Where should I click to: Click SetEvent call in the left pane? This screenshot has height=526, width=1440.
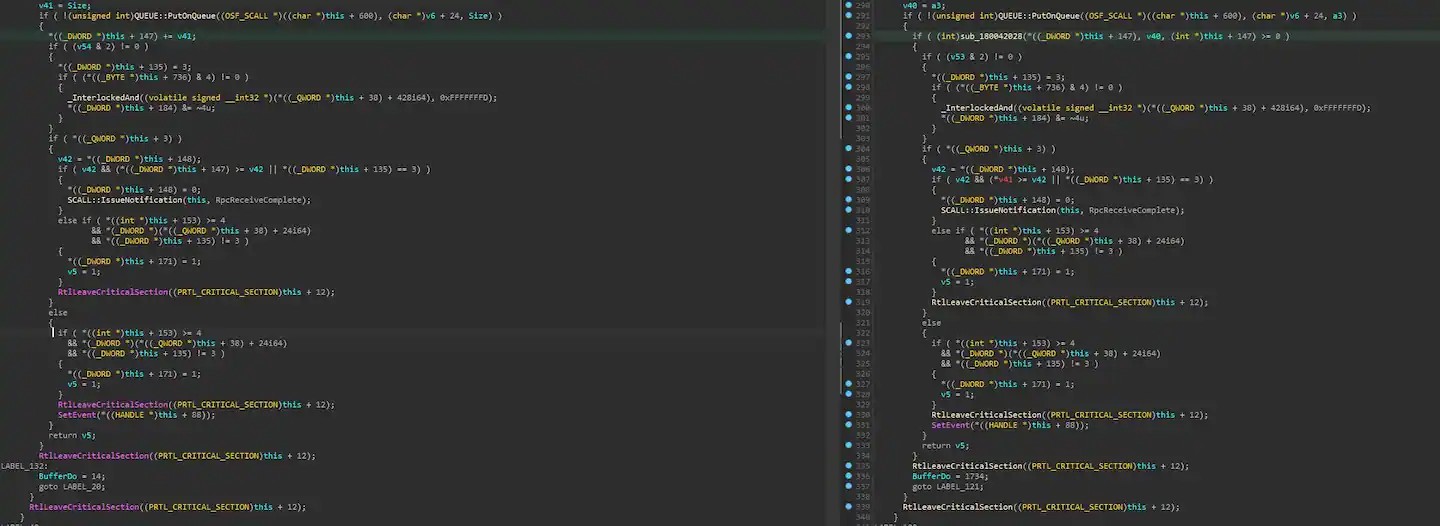tap(76, 415)
